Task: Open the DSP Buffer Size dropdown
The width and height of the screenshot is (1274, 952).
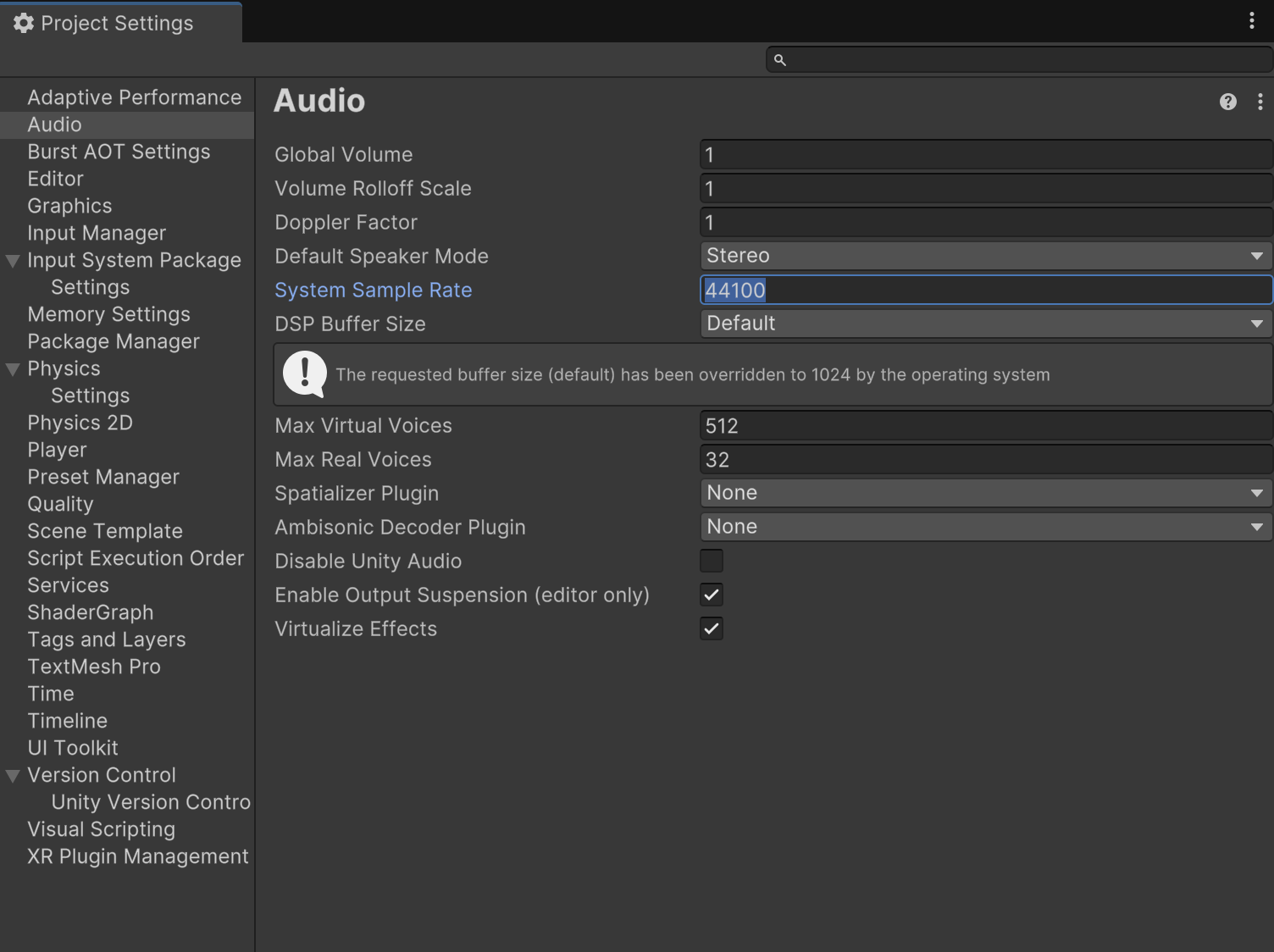Action: coord(985,324)
